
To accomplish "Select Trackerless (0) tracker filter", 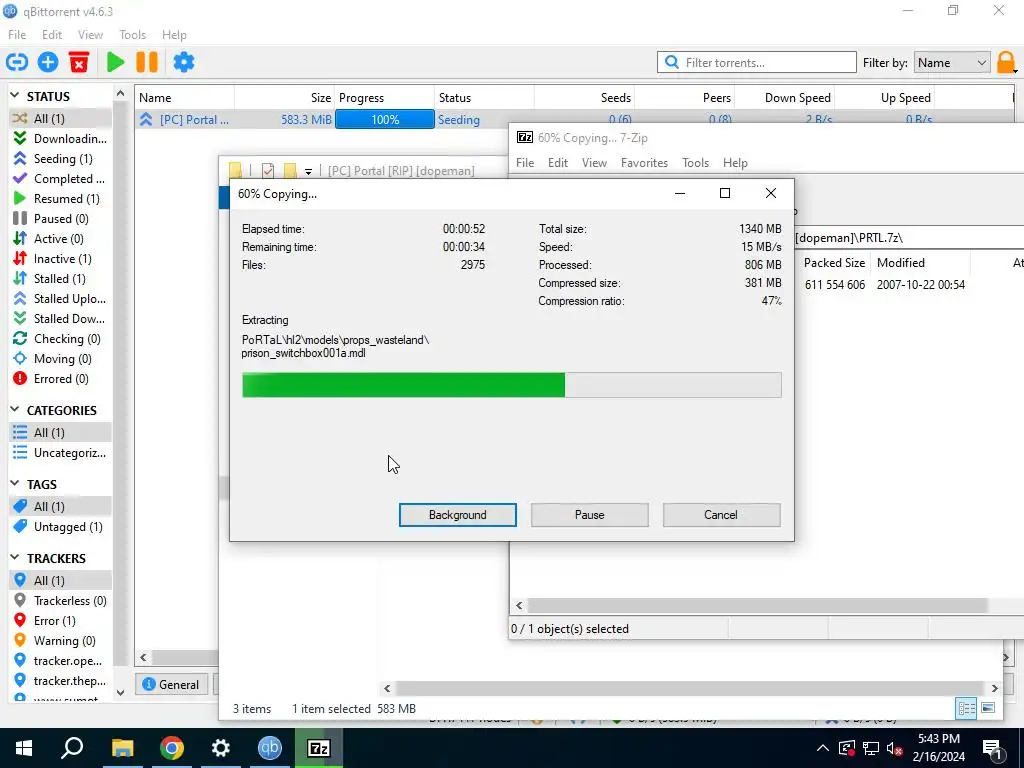I will tap(60, 601).
